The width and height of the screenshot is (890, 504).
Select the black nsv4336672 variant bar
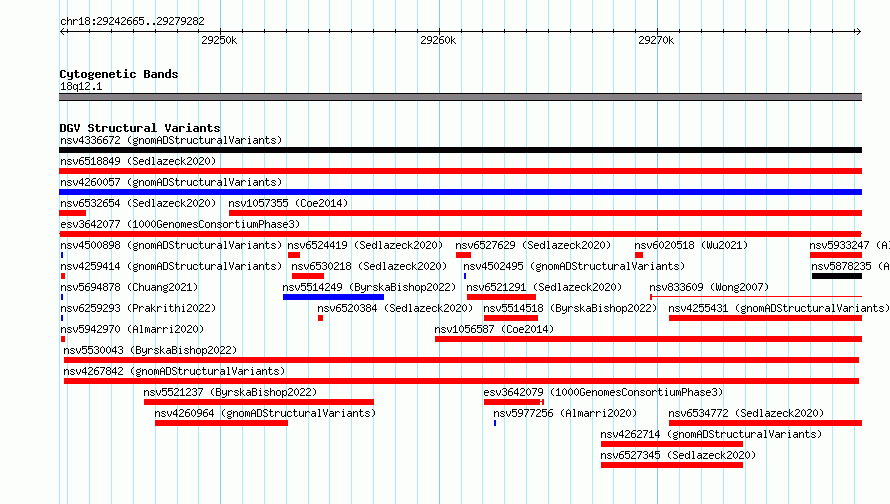point(460,150)
